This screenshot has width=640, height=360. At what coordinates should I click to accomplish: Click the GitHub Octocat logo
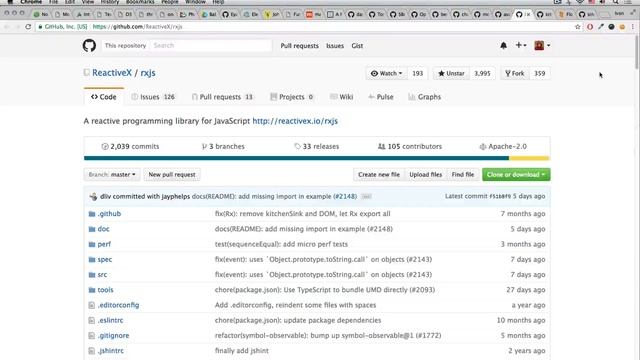89,45
